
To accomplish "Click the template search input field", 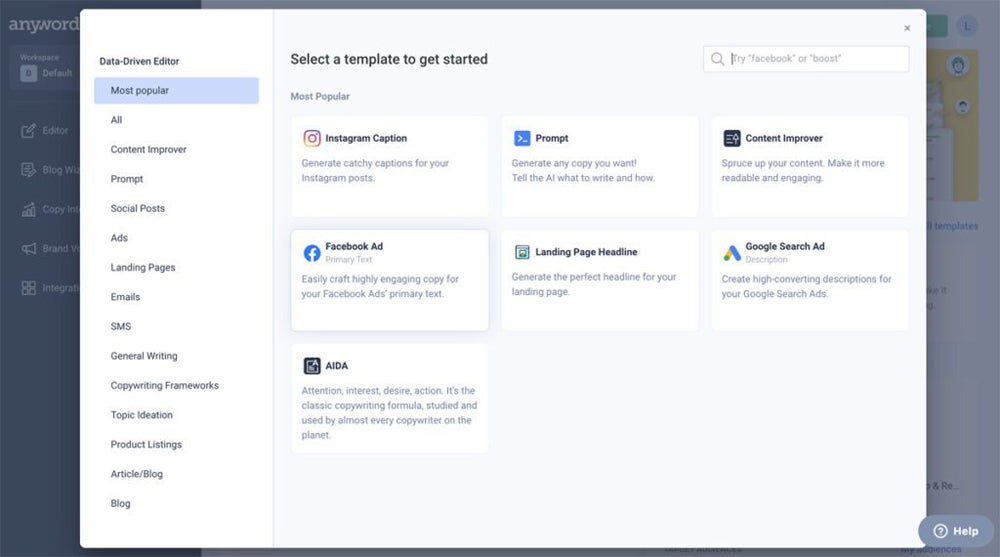I will click(806, 59).
